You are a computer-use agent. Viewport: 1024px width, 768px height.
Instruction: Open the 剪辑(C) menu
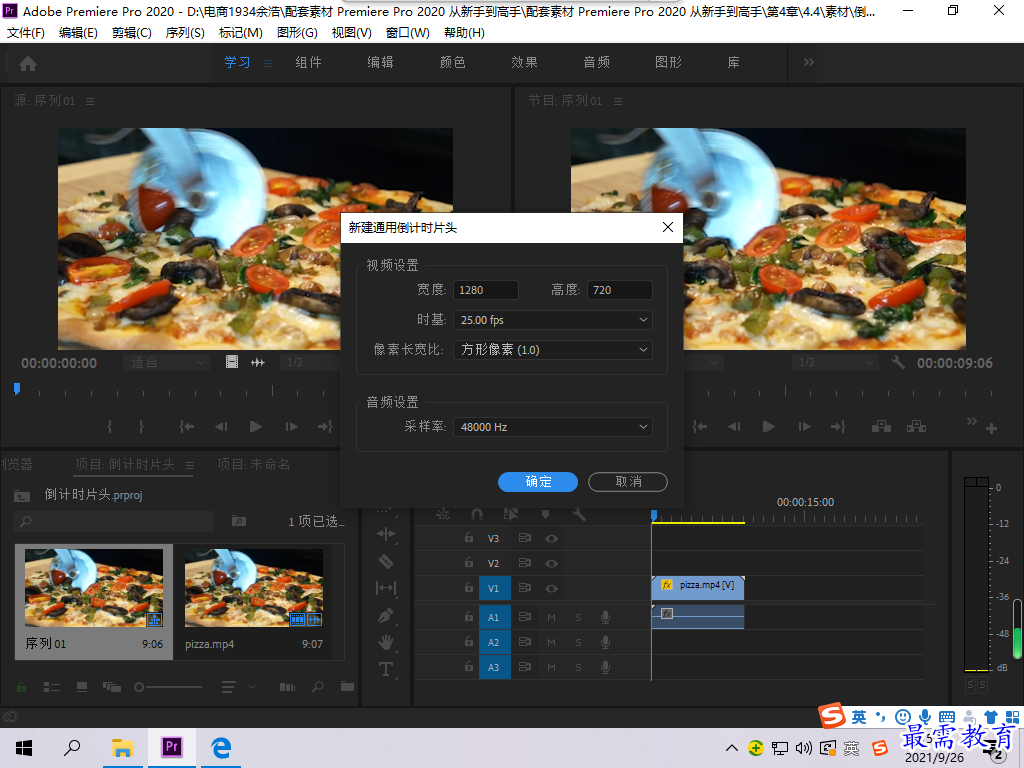(131, 33)
